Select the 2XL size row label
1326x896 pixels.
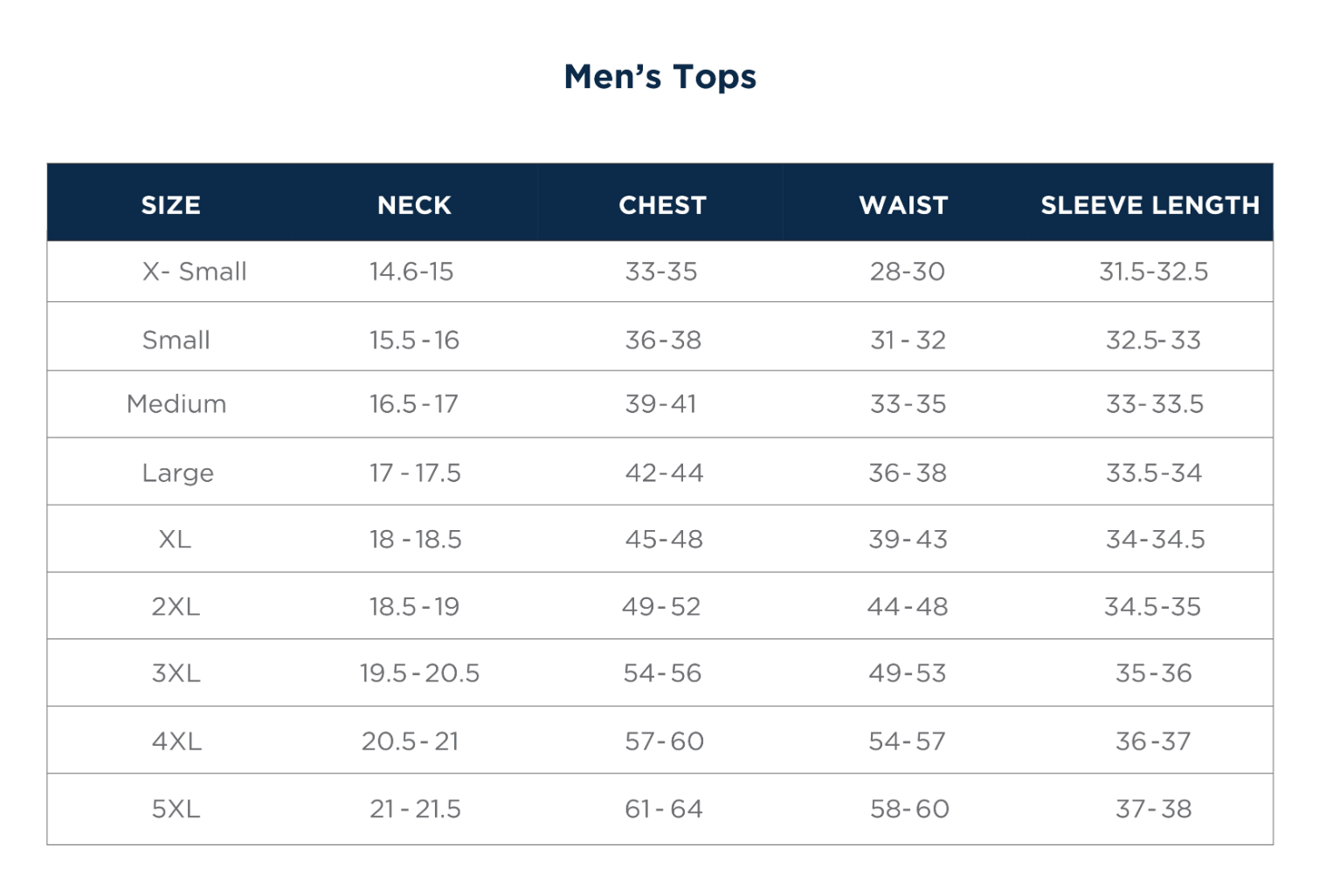(x=176, y=607)
